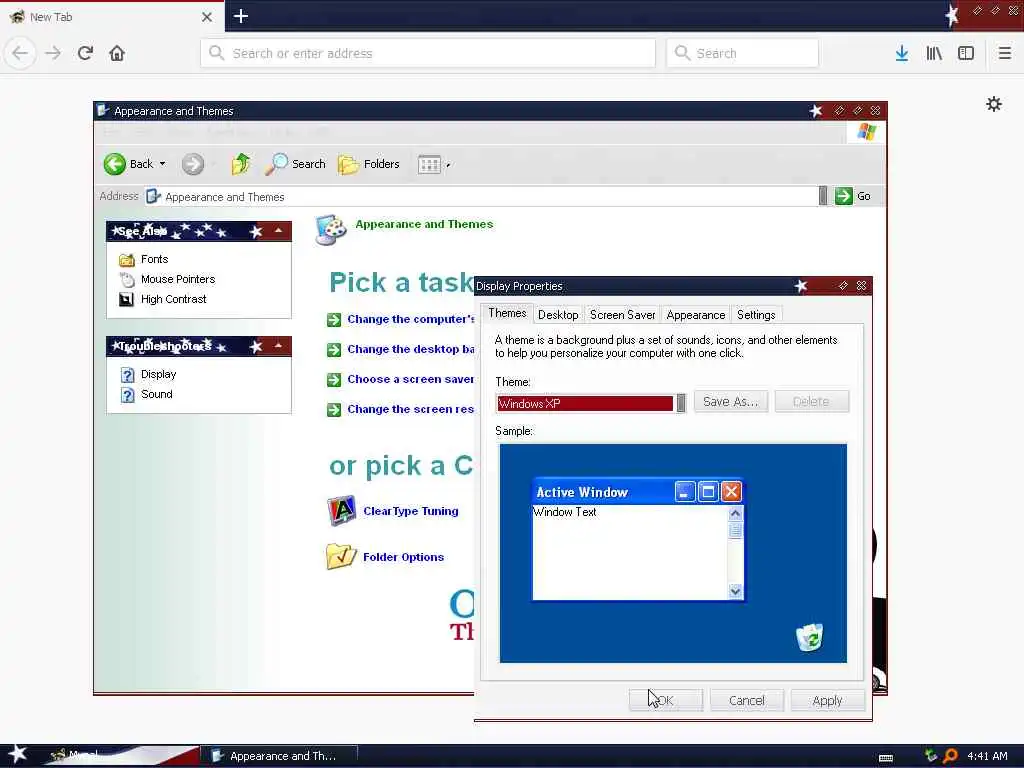Click the Firefox reload page icon
The image size is (1024, 768).
point(85,53)
